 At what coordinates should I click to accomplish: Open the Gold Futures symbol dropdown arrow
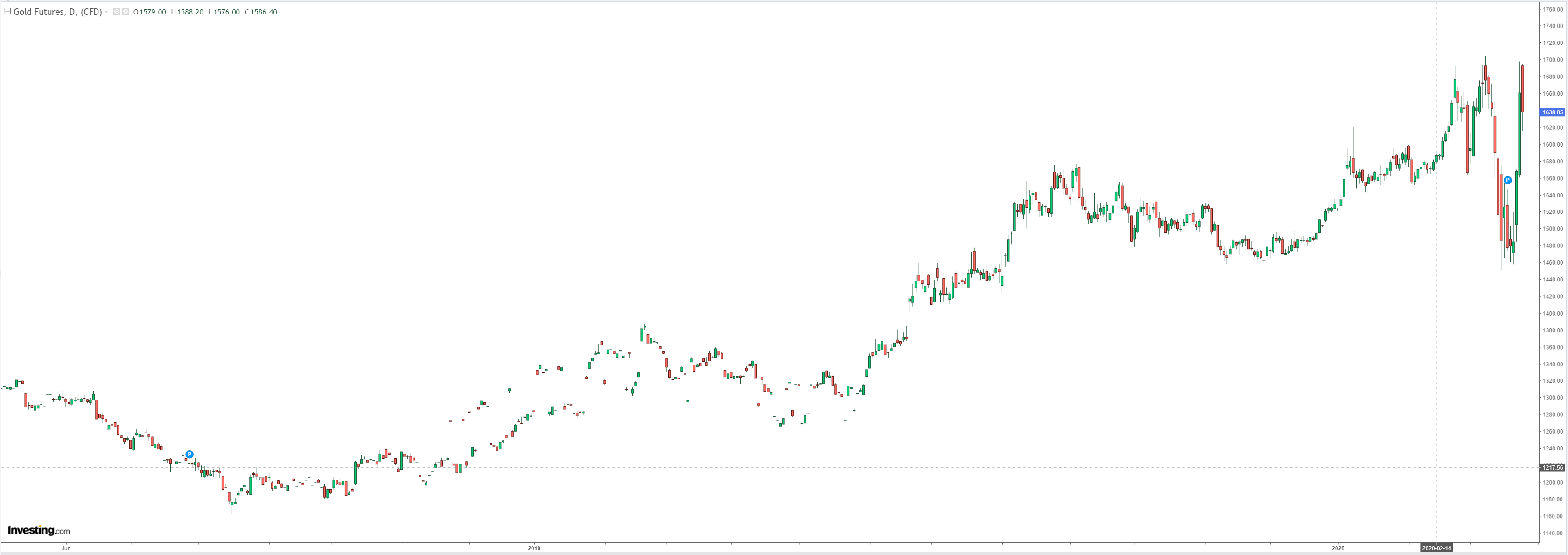tap(106, 12)
